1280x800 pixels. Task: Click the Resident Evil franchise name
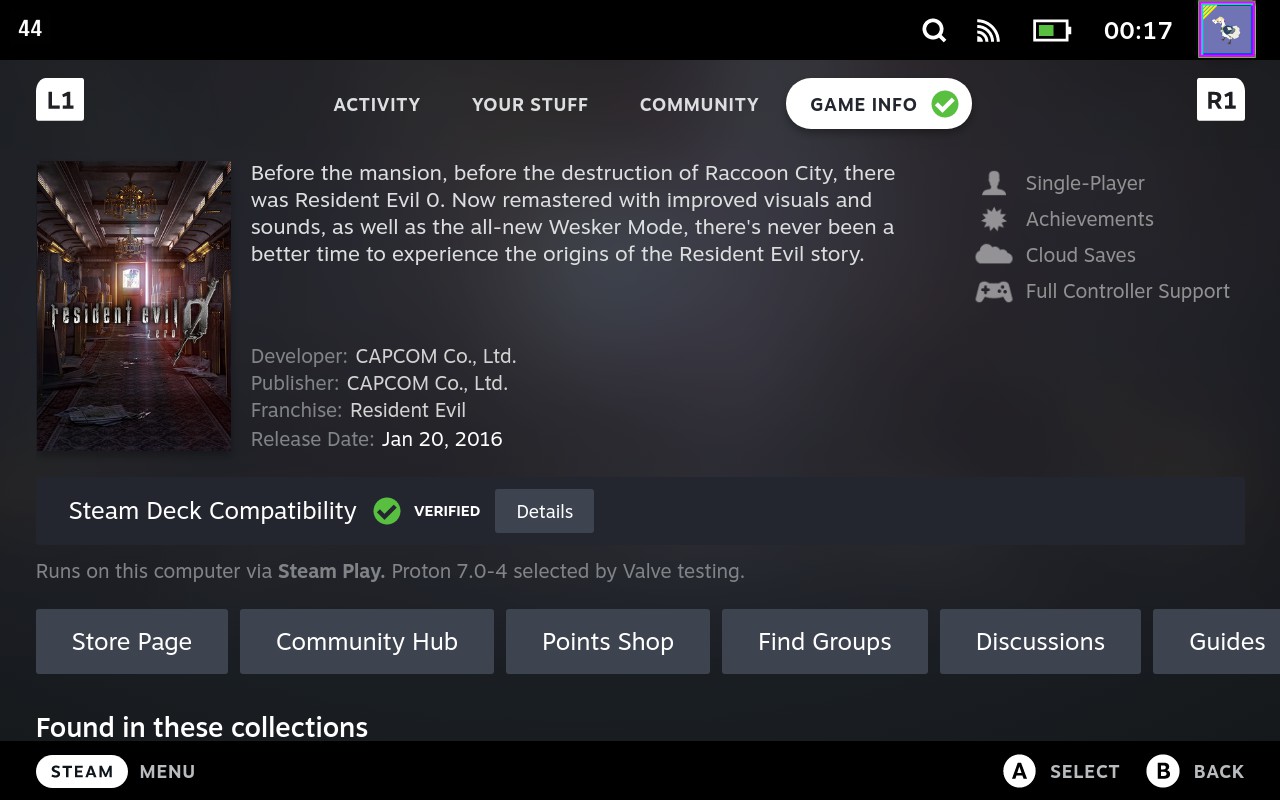[x=408, y=410]
